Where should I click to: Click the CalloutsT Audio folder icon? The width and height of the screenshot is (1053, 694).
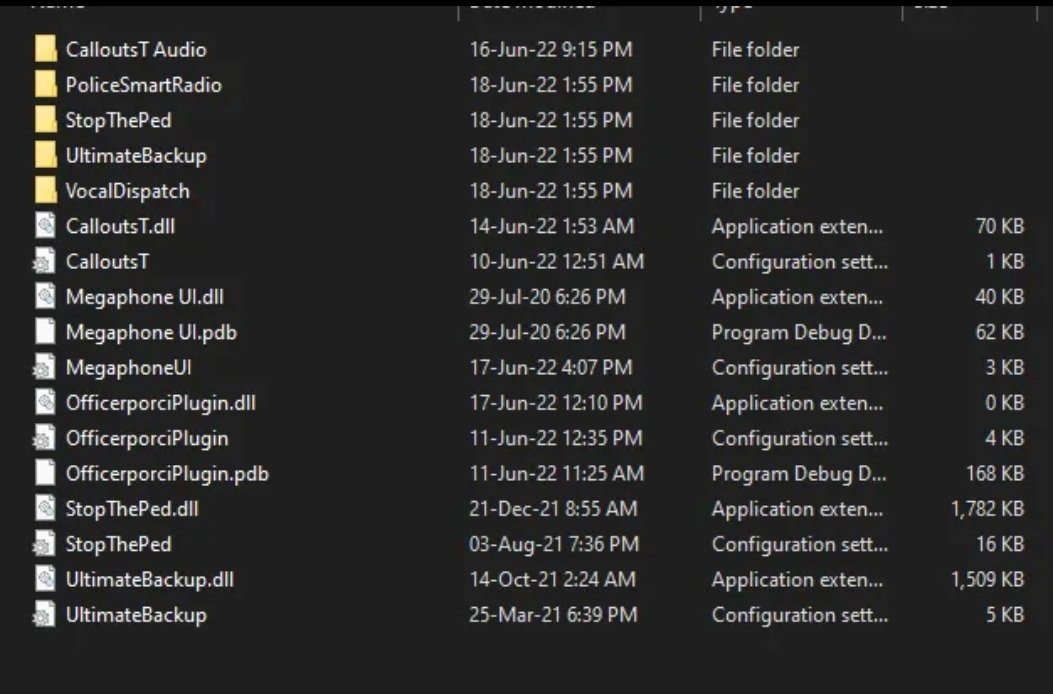[x=45, y=49]
